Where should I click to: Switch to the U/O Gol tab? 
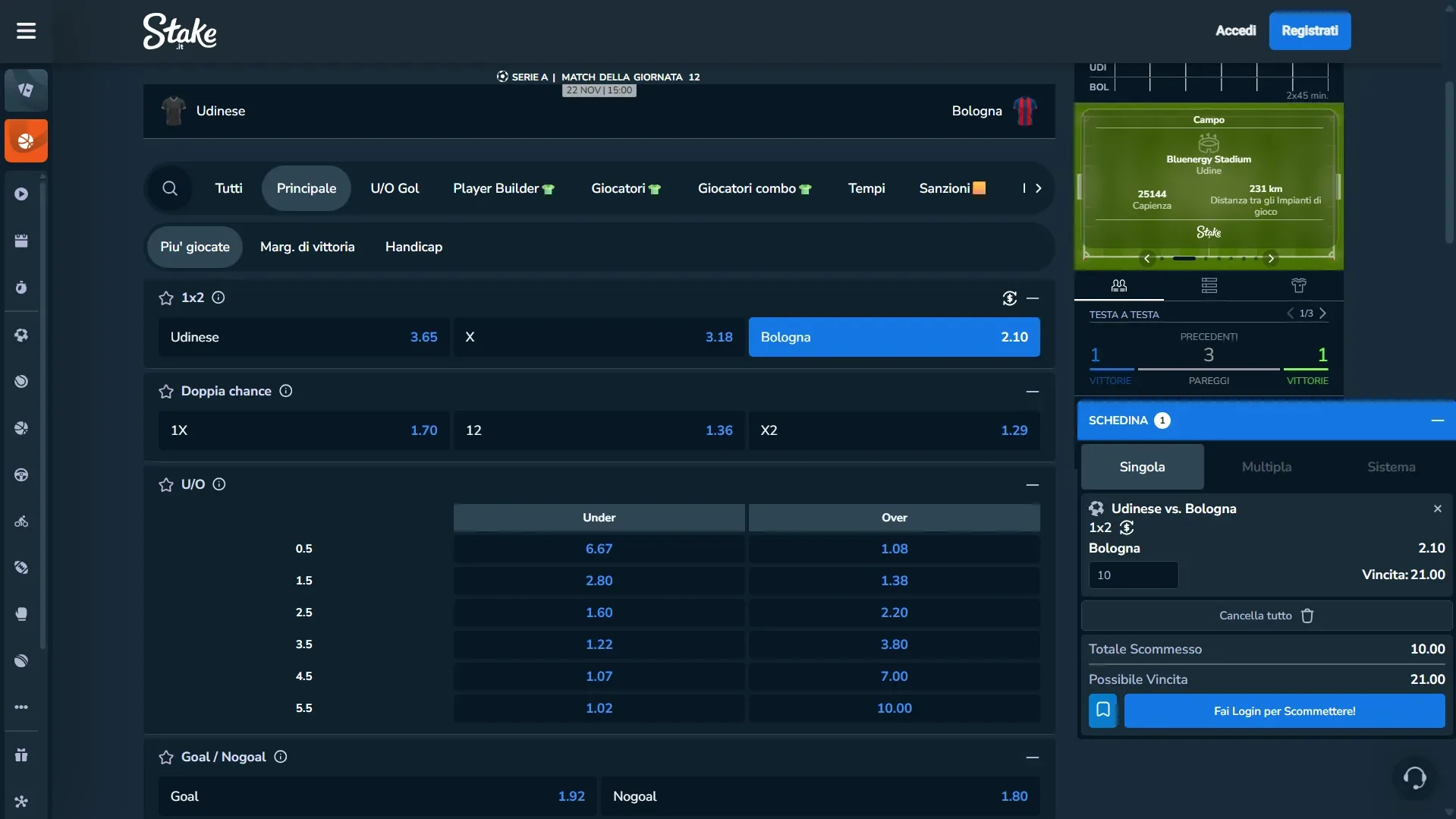pos(395,188)
